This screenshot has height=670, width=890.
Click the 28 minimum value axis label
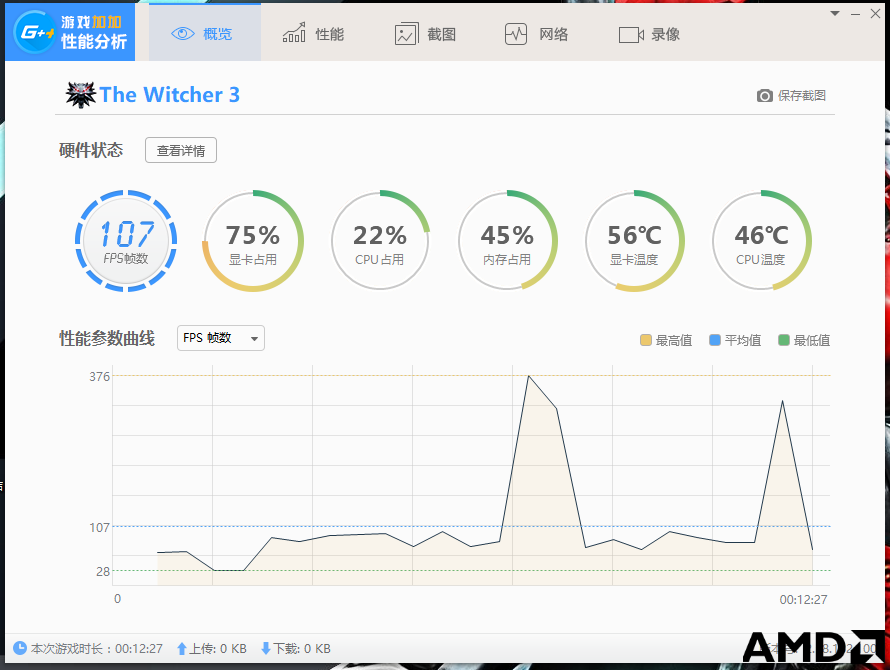click(x=103, y=571)
